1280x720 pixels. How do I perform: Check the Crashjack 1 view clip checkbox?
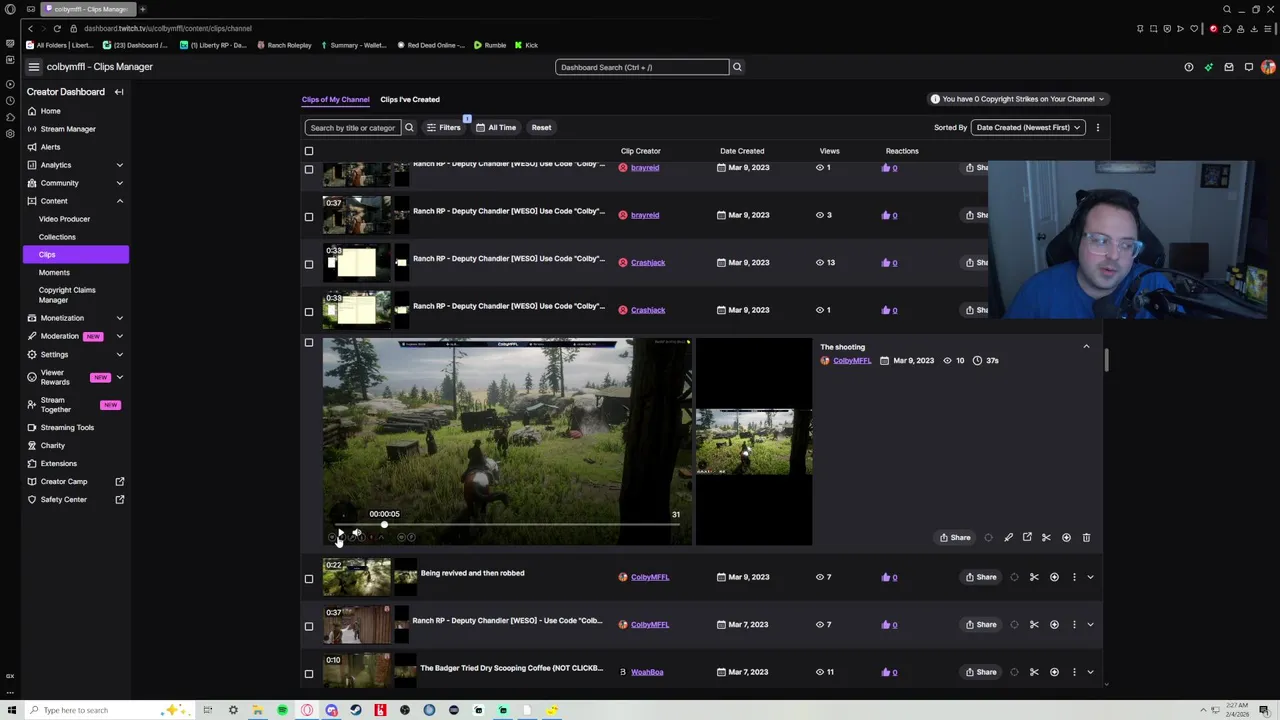309,311
